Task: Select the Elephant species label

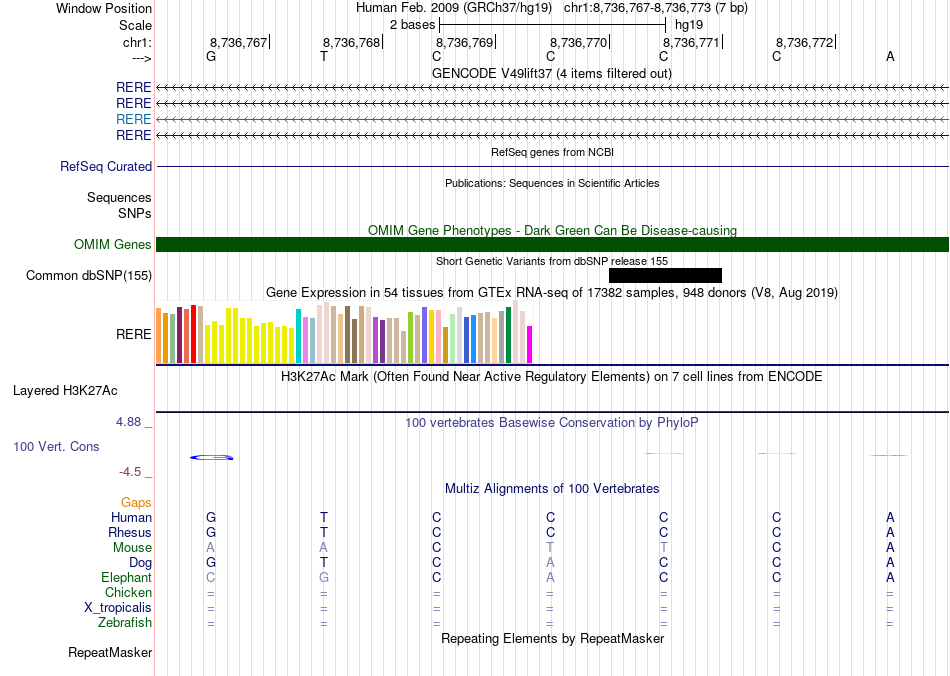Action: (127, 577)
